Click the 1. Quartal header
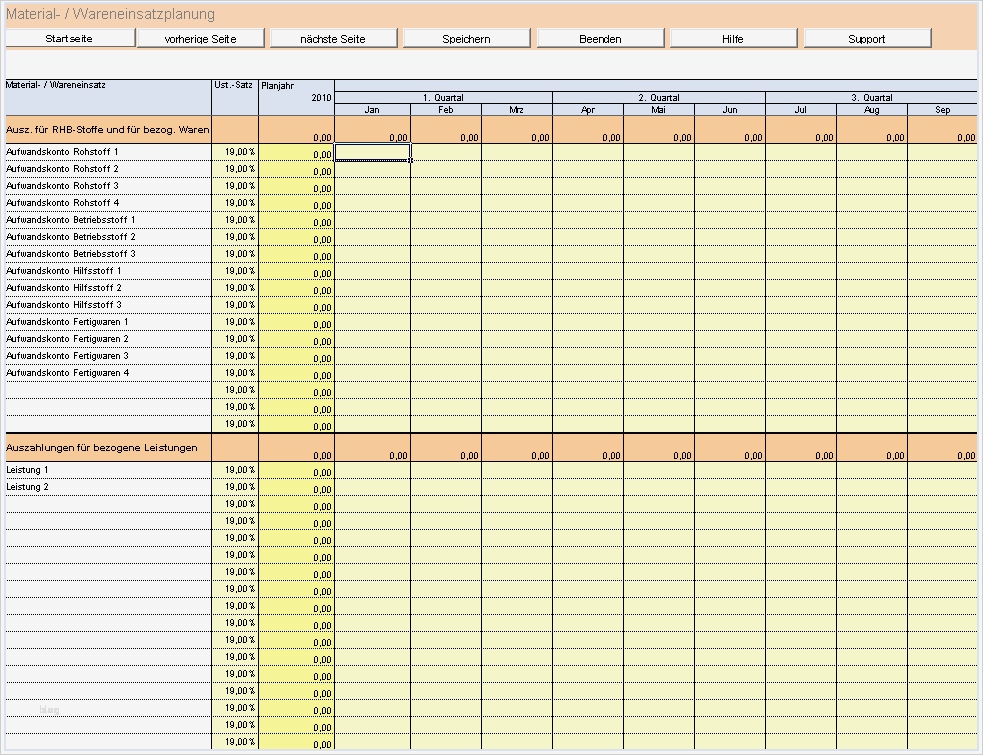The height and width of the screenshot is (755, 983). pyautogui.click(x=443, y=98)
